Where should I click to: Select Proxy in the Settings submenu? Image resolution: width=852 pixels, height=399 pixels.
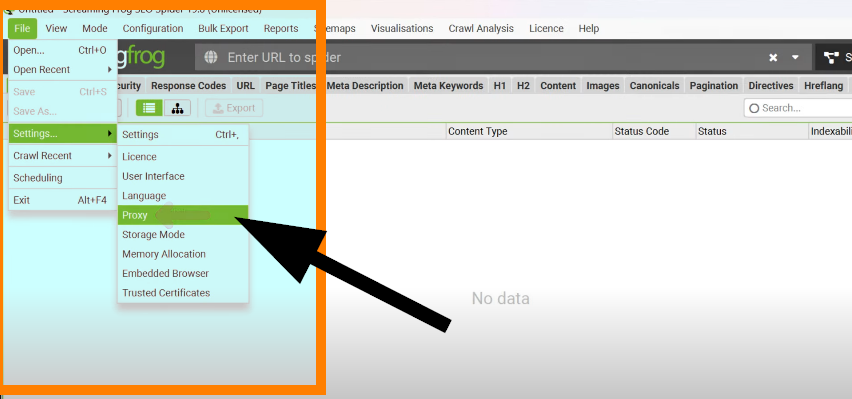pyautogui.click(x=183, y=215)
